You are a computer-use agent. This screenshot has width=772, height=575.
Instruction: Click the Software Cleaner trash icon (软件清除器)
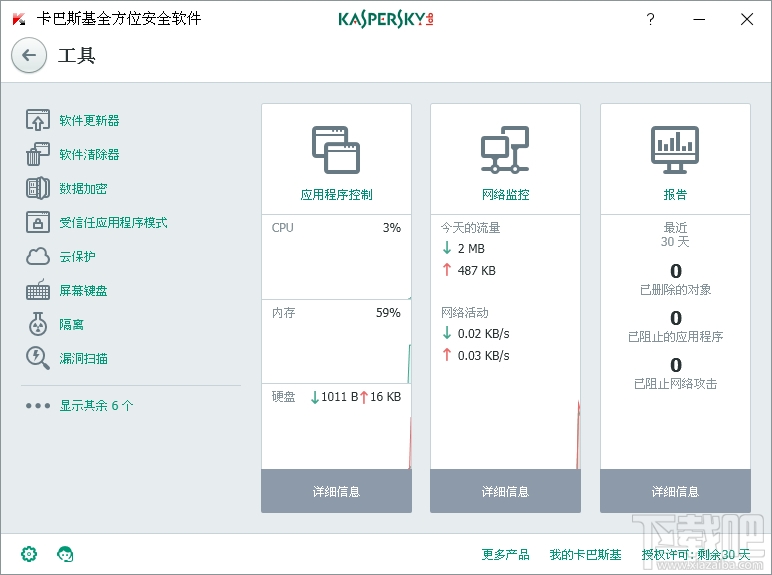click(x=38, y=154)
